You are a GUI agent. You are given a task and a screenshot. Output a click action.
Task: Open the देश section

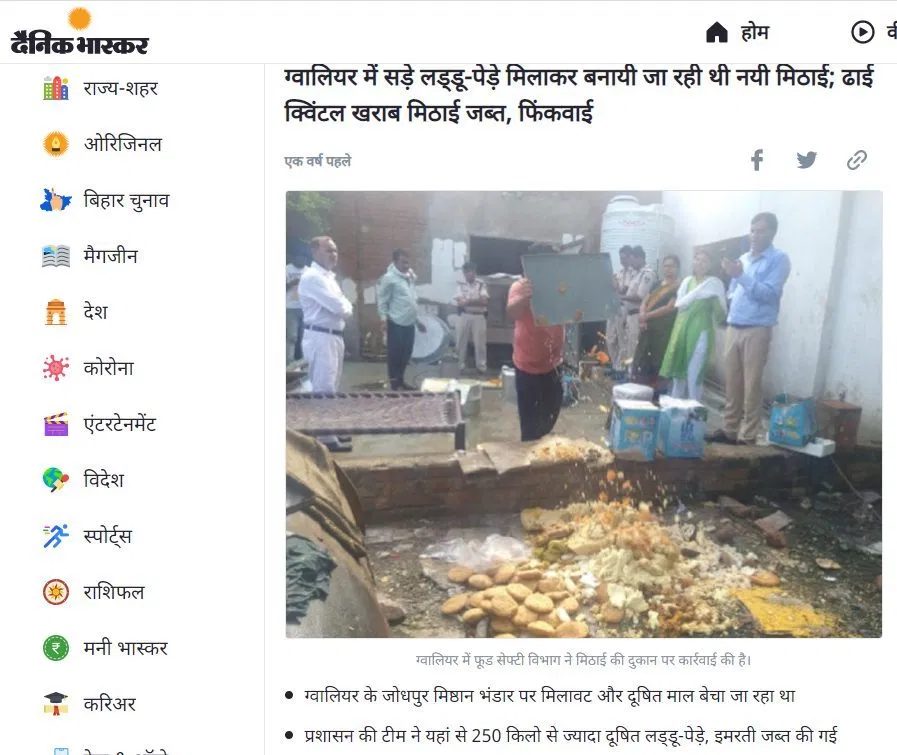click(x=96, y=312)
